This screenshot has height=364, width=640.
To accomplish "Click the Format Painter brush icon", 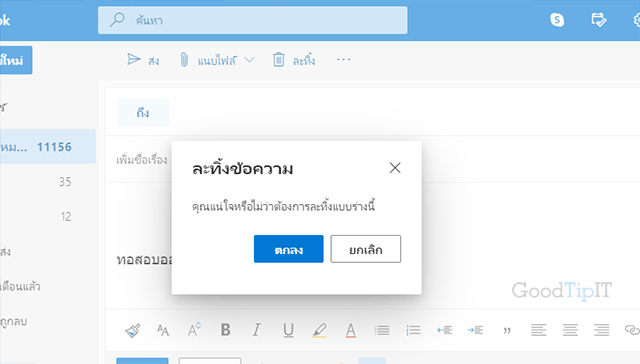I will (133, 330).
